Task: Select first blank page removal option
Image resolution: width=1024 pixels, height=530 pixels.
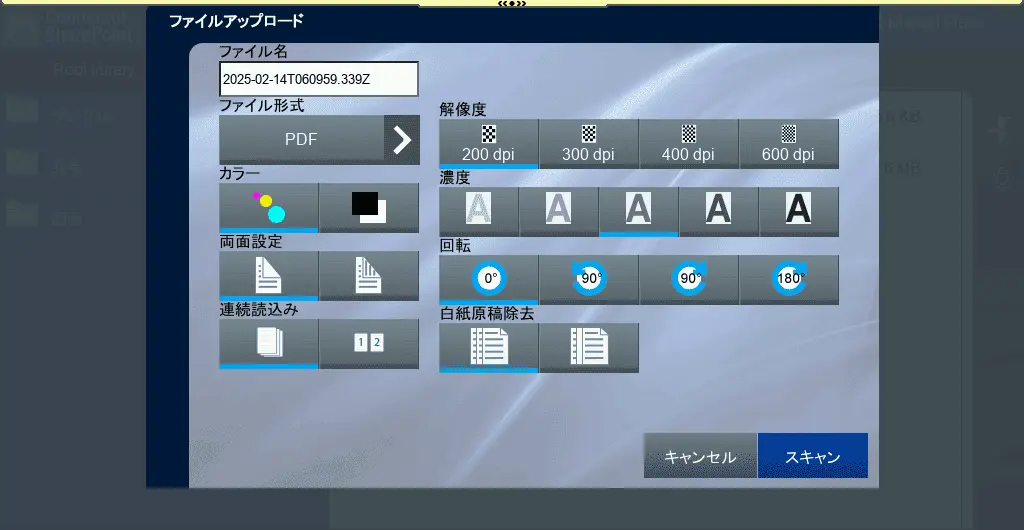Action: (x=489, y=347)
